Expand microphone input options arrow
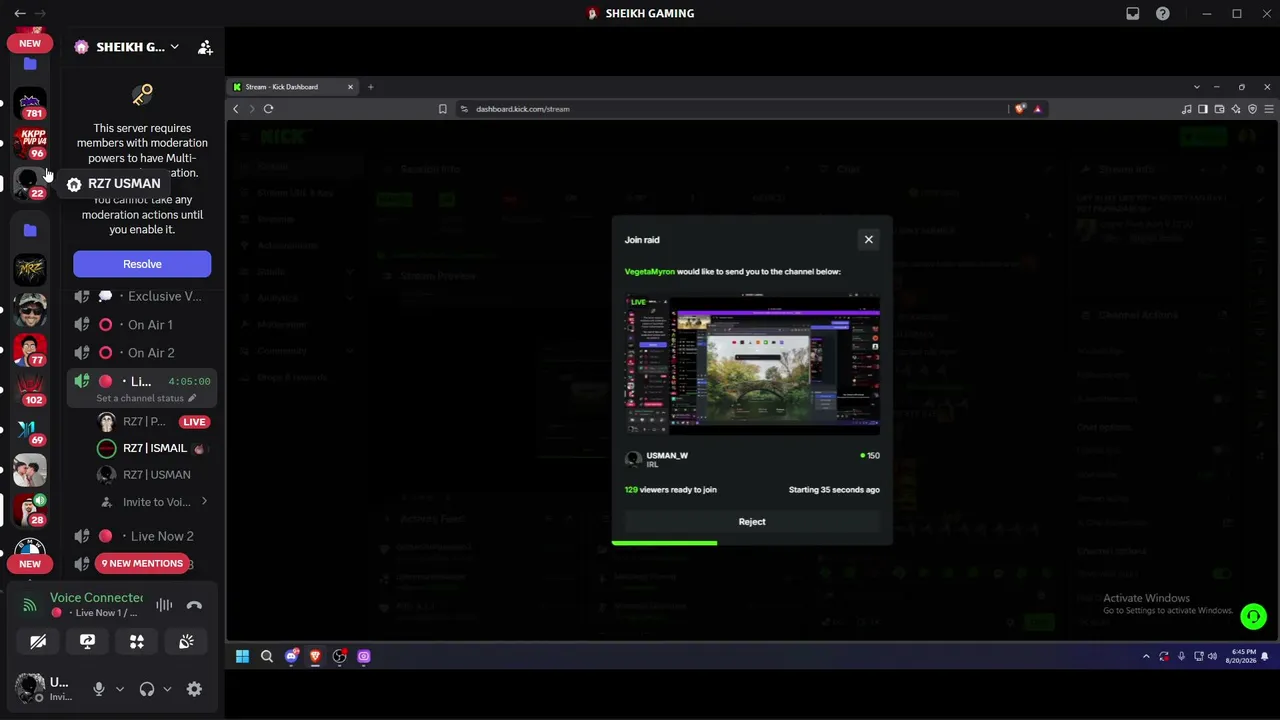This screenshot has height=720, width=1280. click(120, 689)
